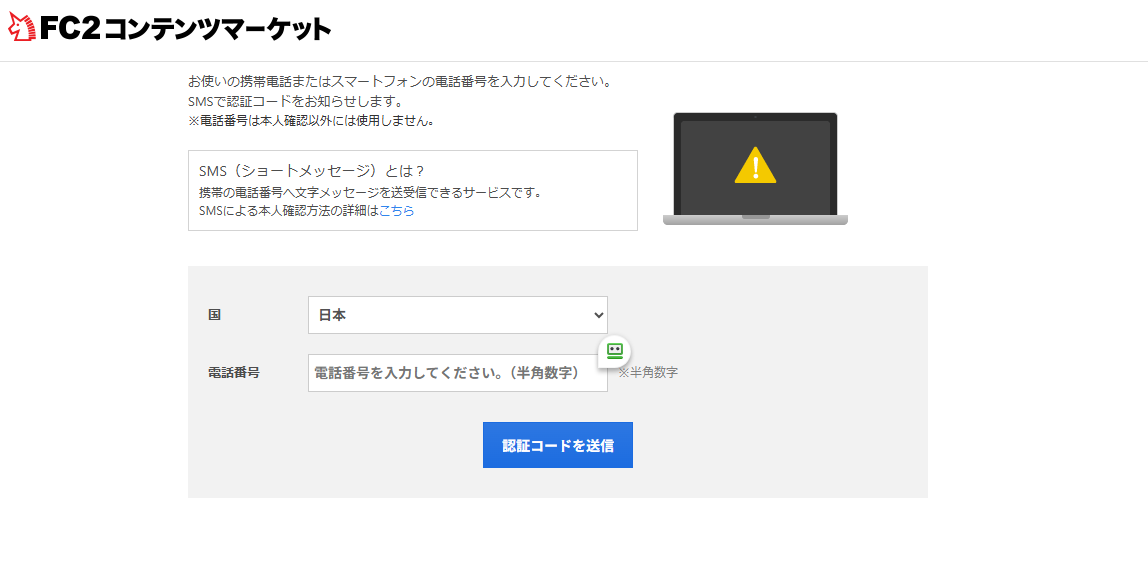Click the FC2コンテンツマーケット logo text

tap(185, 30)
